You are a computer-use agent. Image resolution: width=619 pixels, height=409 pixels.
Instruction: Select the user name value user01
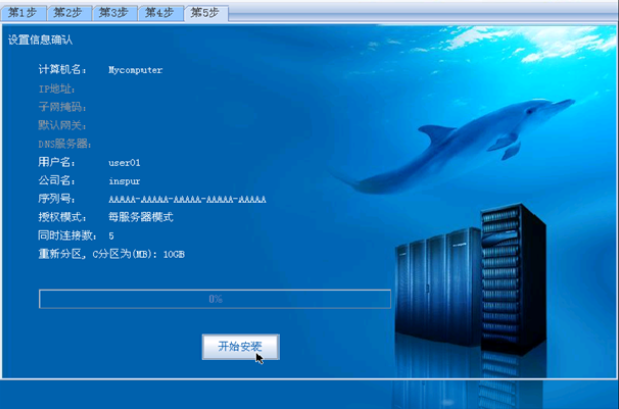pos(124,162)
